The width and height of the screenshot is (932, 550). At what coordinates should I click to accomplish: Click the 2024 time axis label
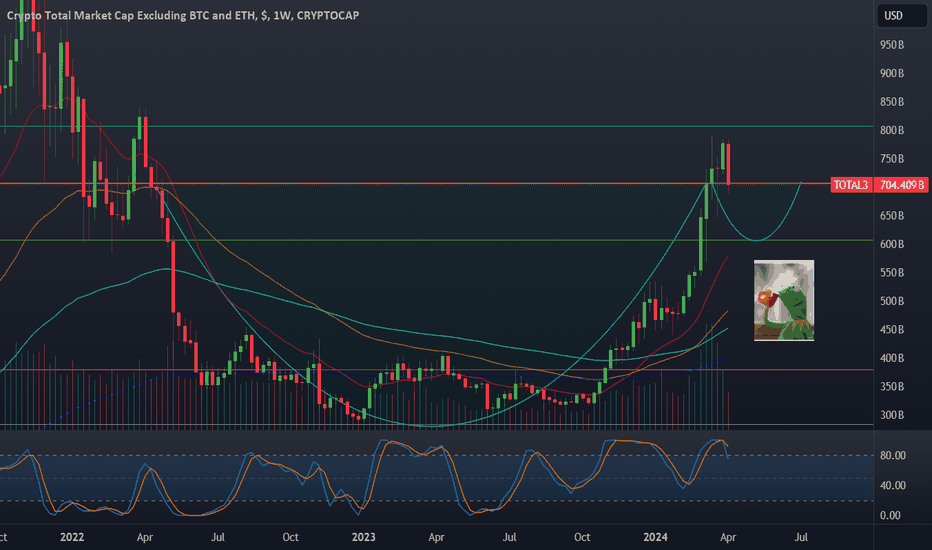655,537
